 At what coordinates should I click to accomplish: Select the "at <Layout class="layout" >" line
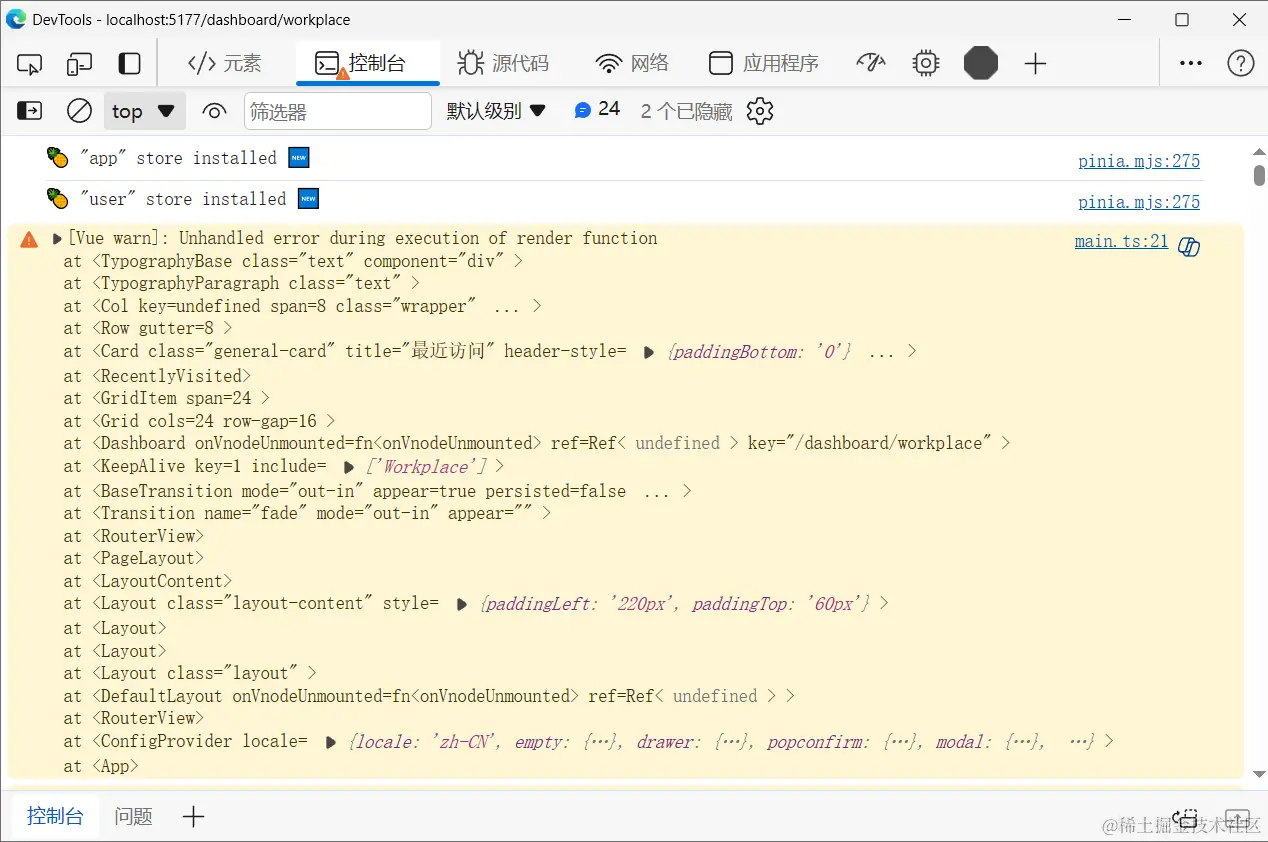[190, 673]
